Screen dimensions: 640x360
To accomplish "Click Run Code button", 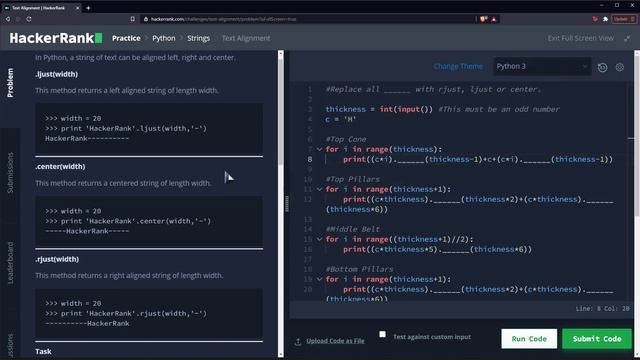I will click(529, 339).
